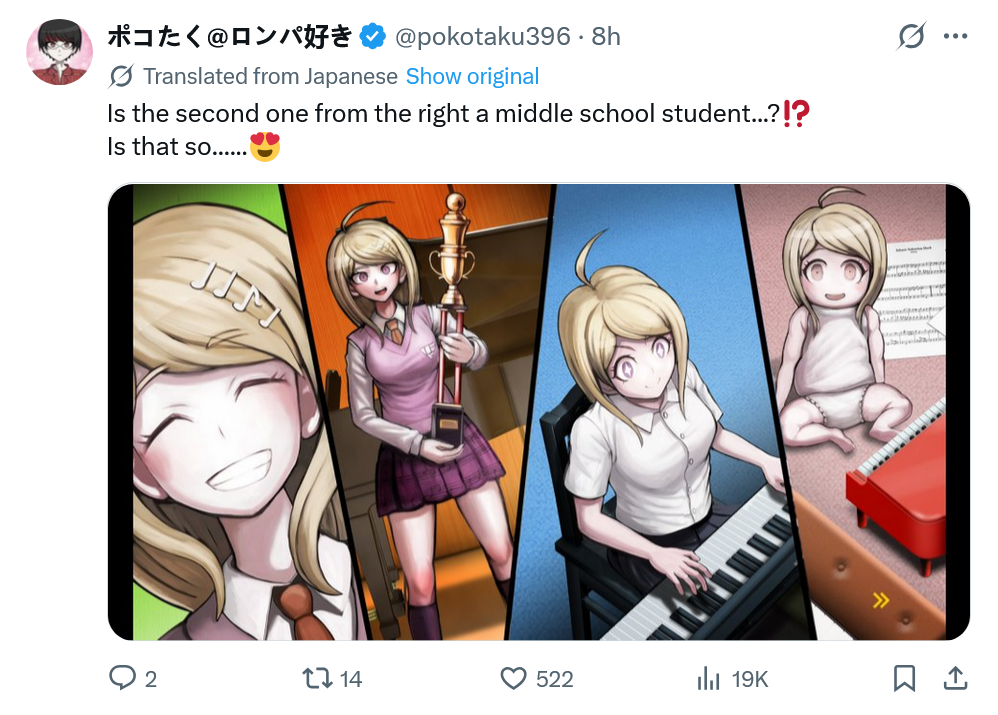Image resolution: width=998 pixels, height=715 pixels.
Task: Click the translation icon beside 'Translated from Japanese'
Action: click(x=121, y=76)
